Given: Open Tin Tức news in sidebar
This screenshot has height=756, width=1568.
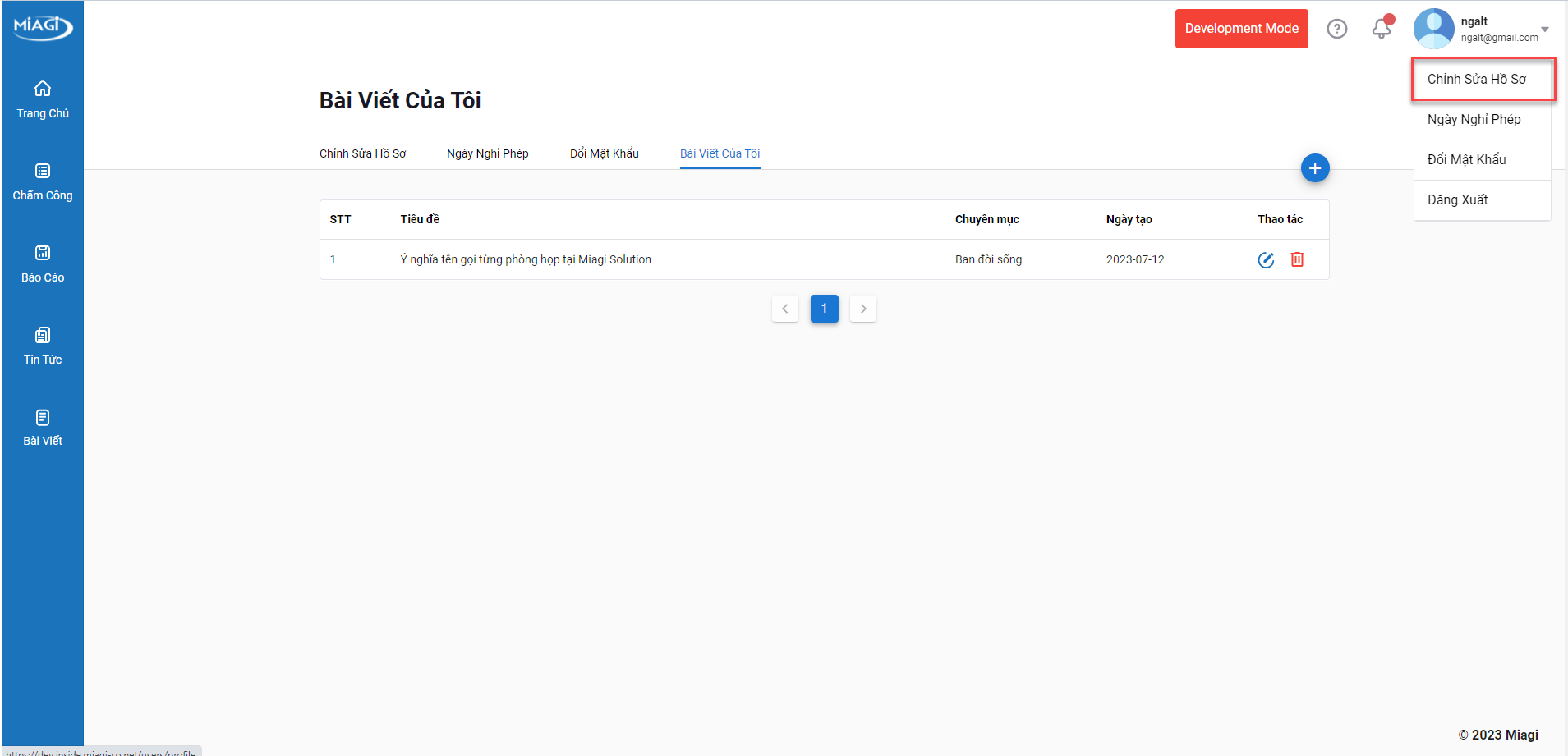Looking at the screenshot, I should [x=43, y=346].
